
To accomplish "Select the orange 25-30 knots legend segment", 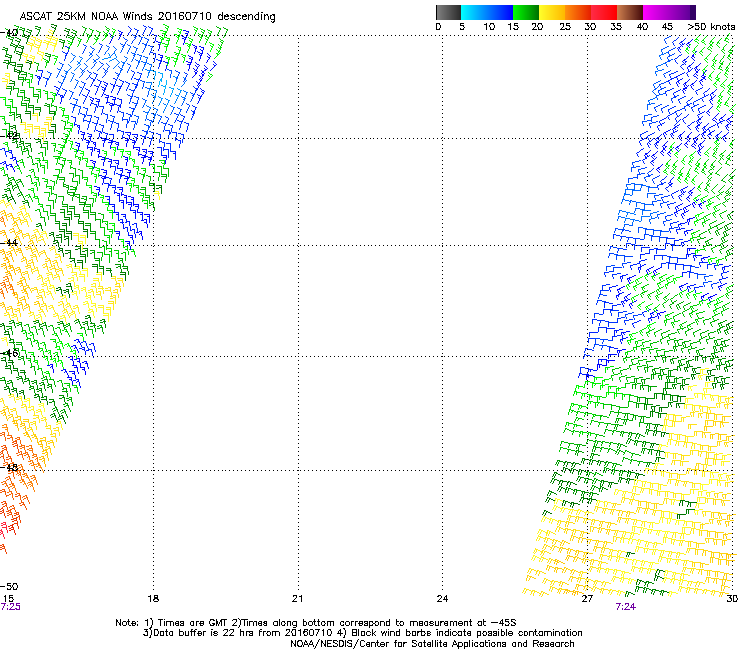I will click(x=578, y=12).
